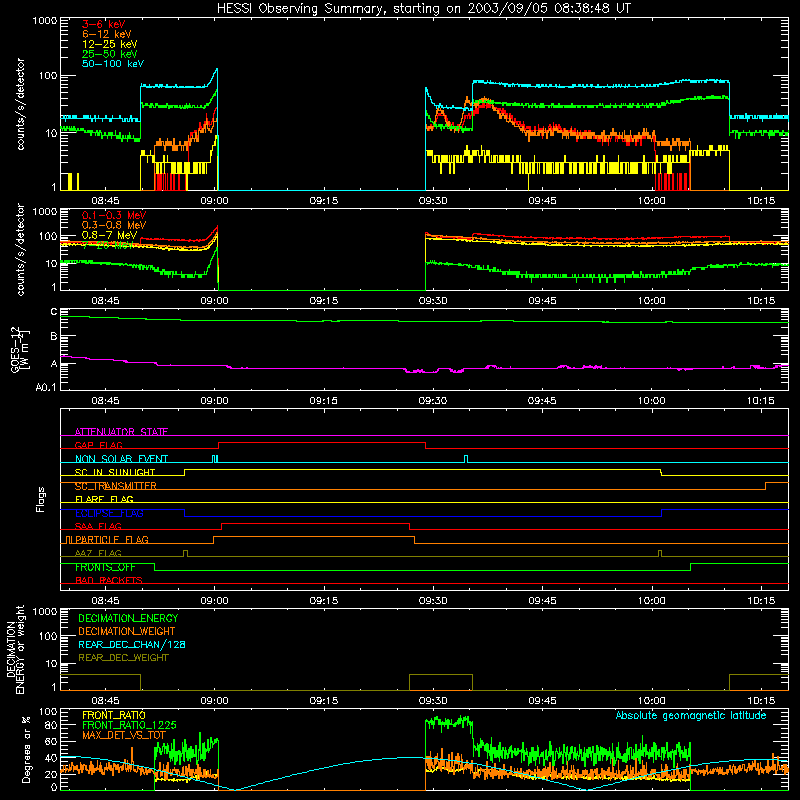Image resolution: width=800 pixels, height=800 pixels.
Task: Select the 10:15 tick under the MeV counts panel
Action: [761, 301]
